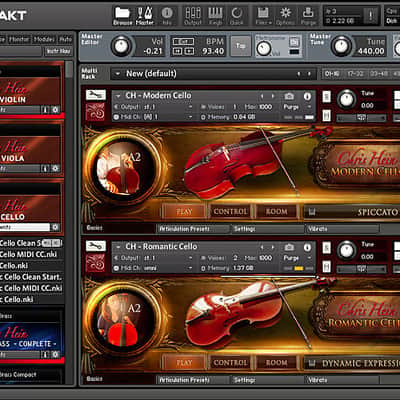Screen dimensions: 400x400
Task: Switch Modern Cello to ROOM page
Action: [276, 211]
